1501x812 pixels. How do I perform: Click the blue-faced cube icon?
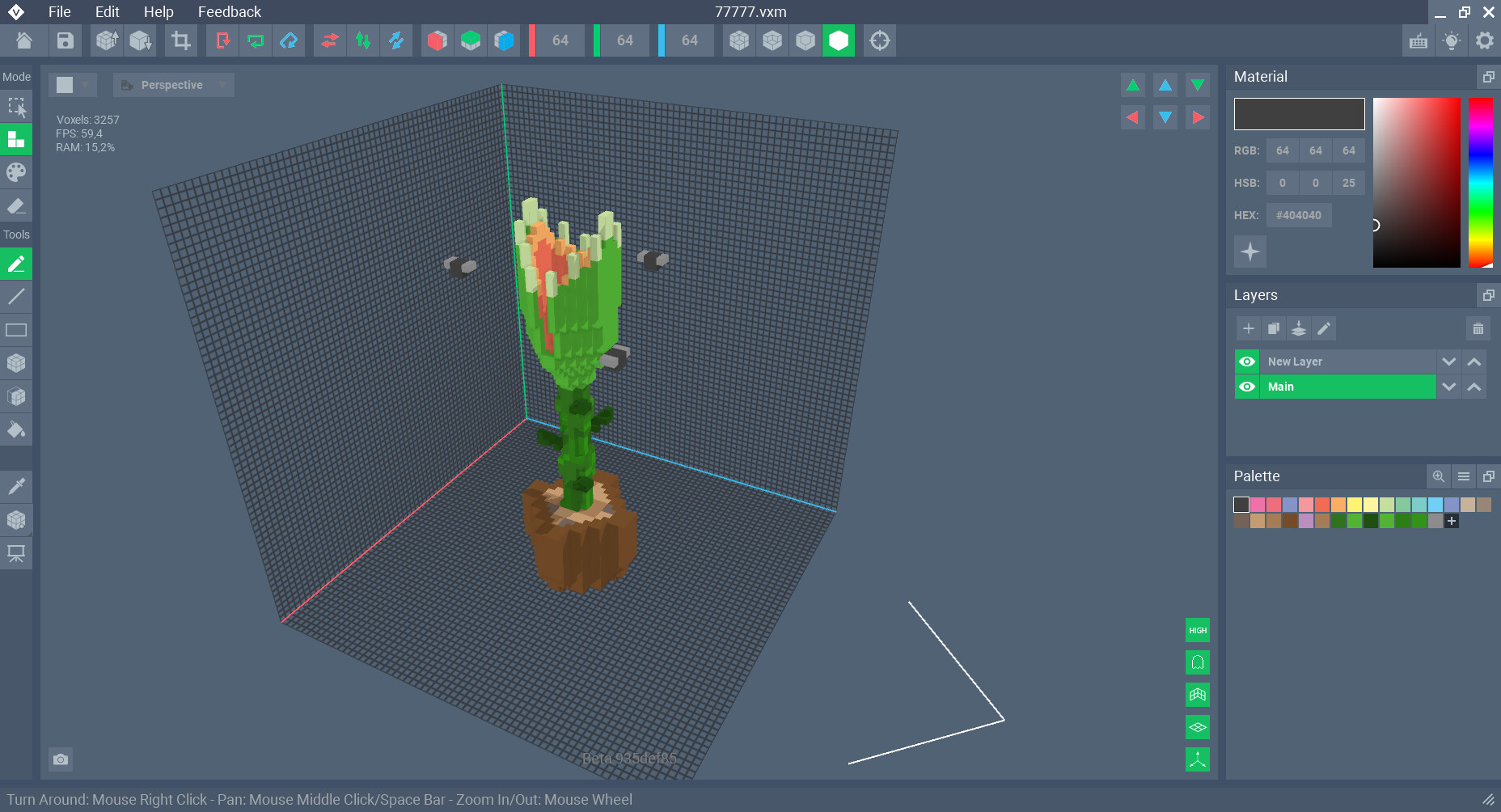(x=504, y=40)
